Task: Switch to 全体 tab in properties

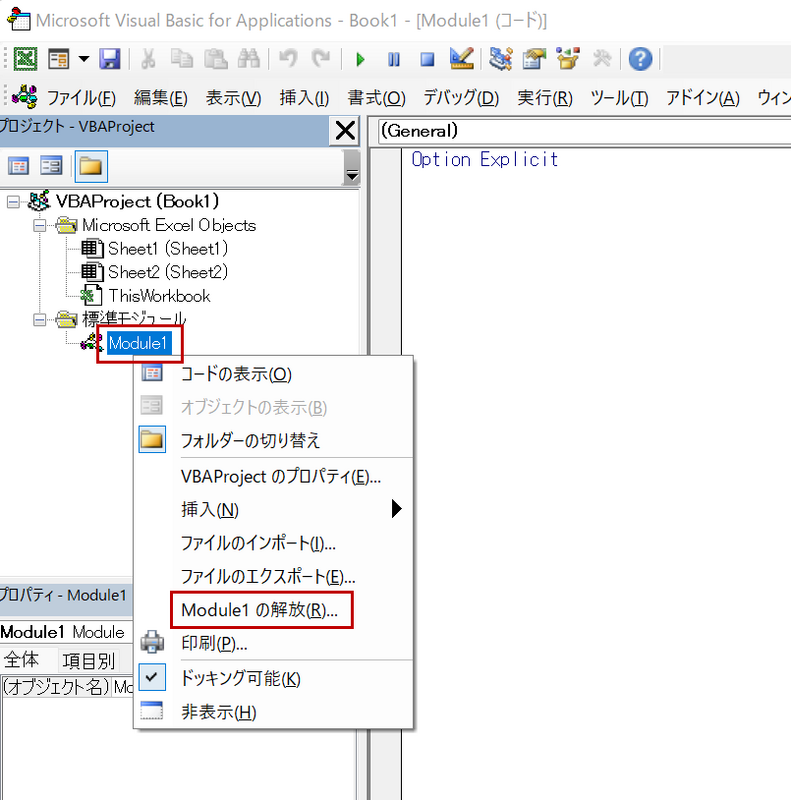Action: 21,660
